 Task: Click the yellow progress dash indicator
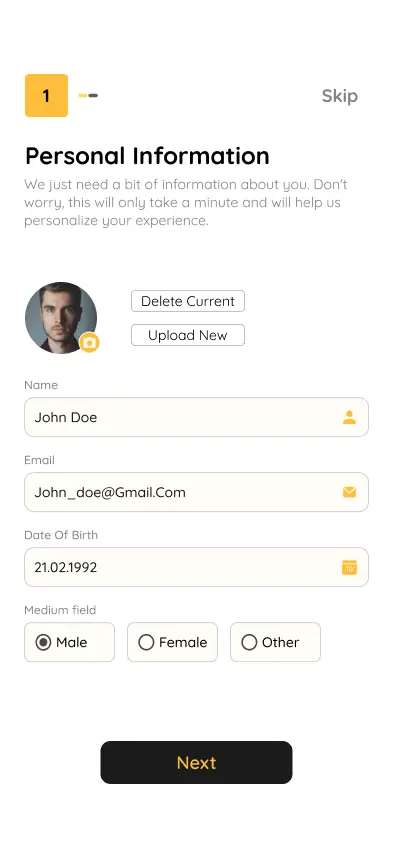tap(83, 96)
